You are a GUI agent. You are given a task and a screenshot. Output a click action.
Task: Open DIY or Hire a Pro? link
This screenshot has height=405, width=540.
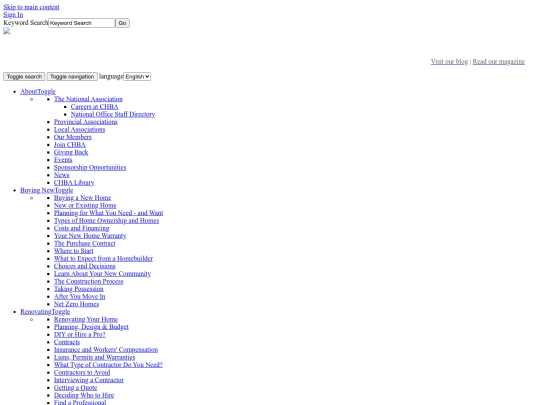tap(80, 334)
